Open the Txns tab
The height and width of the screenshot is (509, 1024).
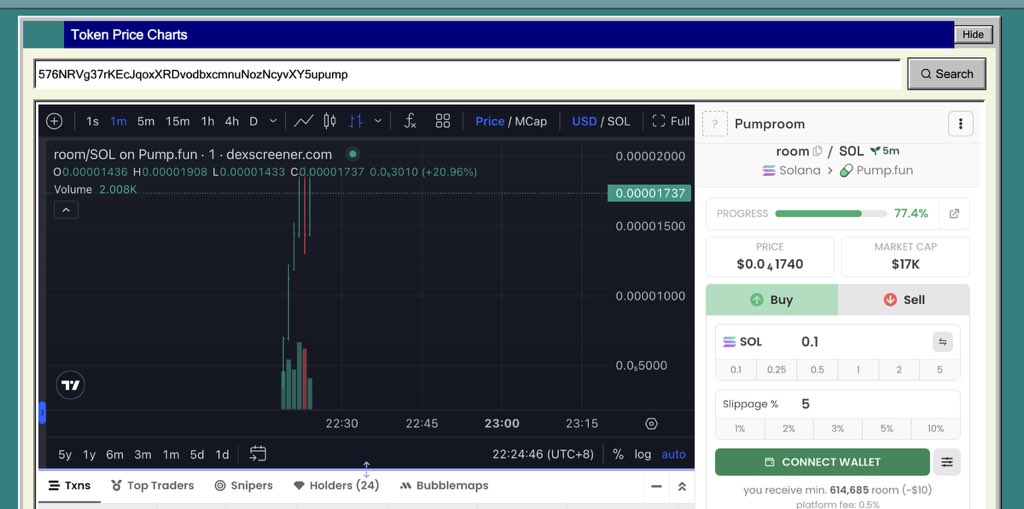point(70,485)
